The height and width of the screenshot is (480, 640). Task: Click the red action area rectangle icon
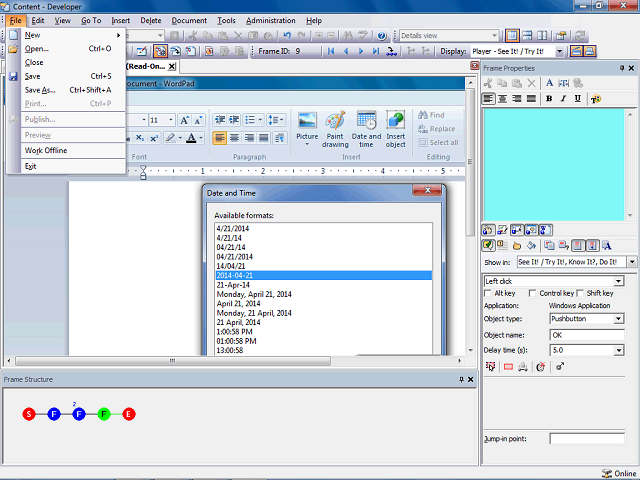coord(509,367)
